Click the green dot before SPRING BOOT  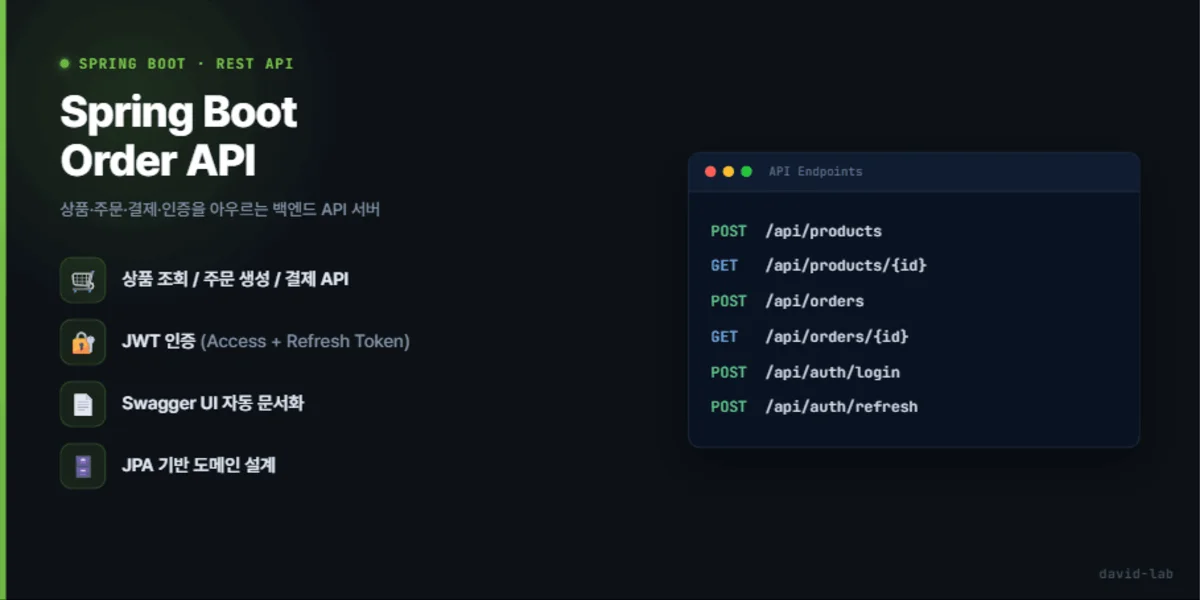click(65, 63)
